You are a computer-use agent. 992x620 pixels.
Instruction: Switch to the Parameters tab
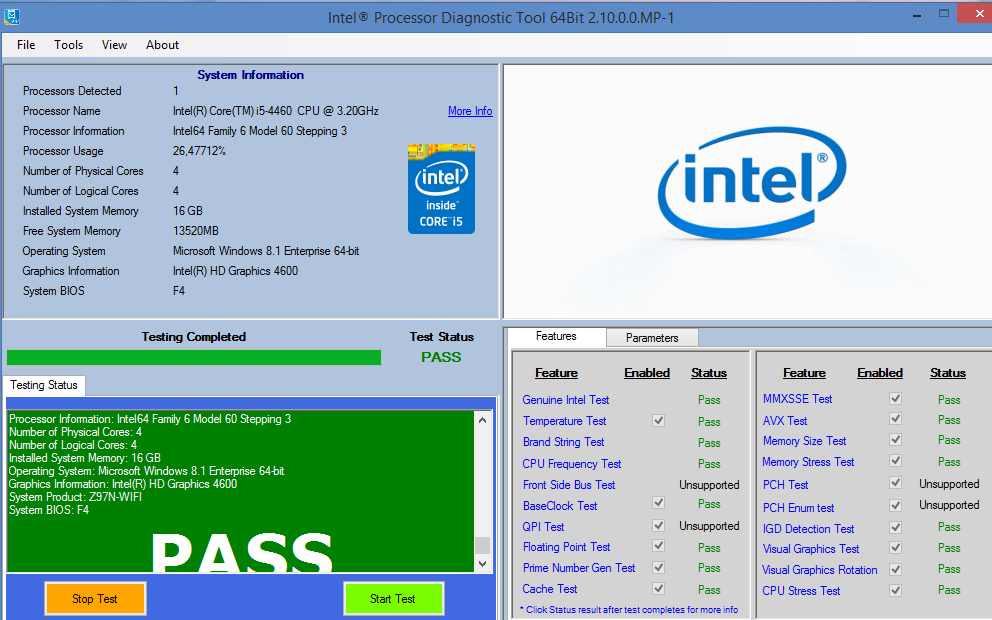652,338
